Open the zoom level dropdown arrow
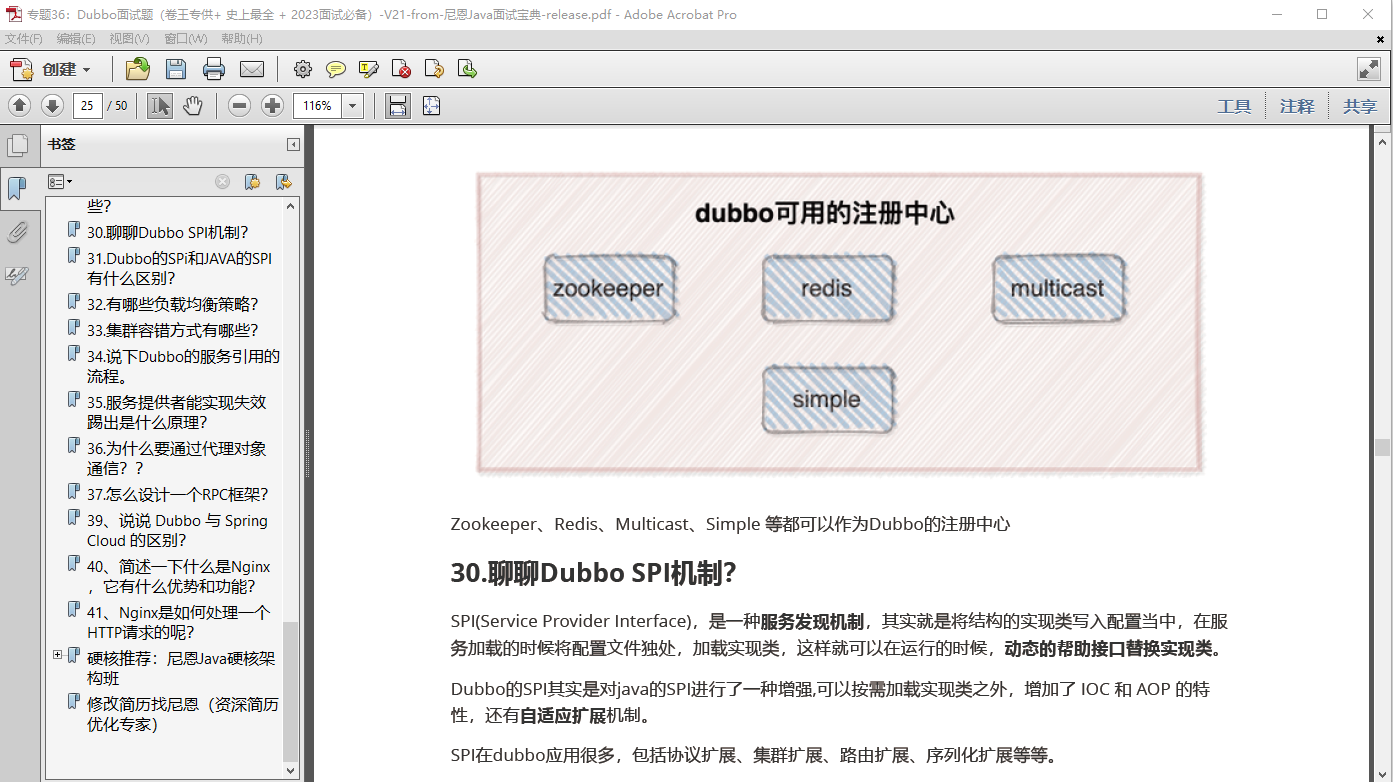This screenshot has height=782, width=1393. [353, 105]
